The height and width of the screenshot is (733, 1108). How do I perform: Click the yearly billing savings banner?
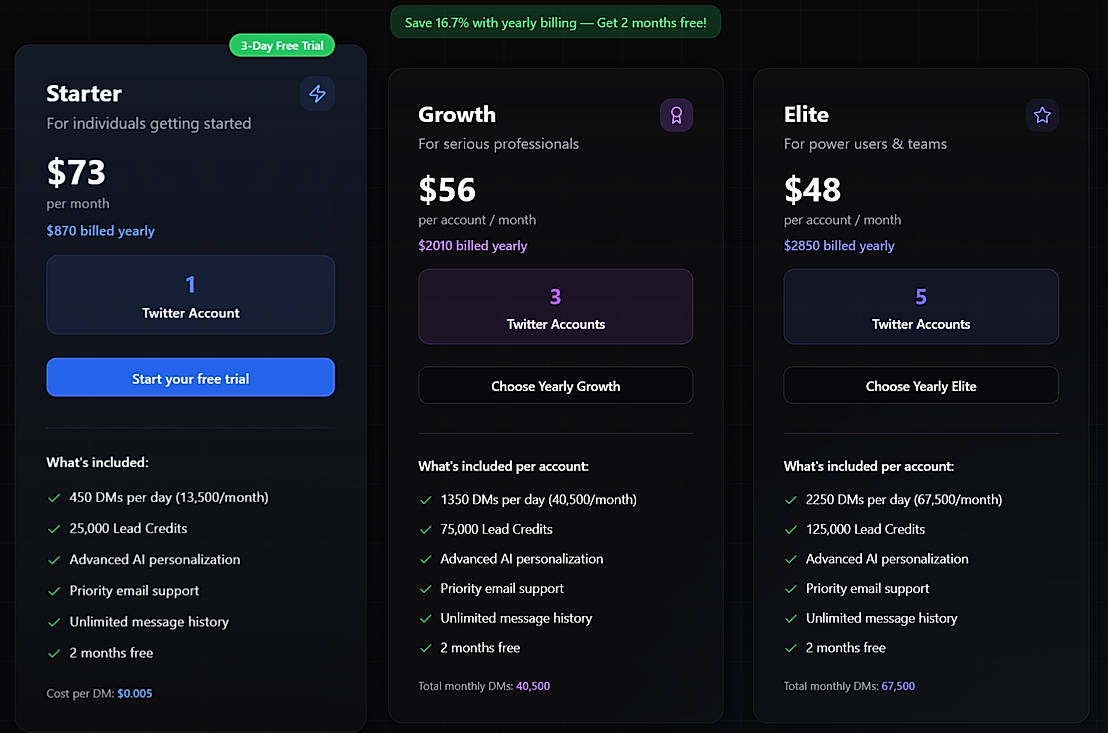coord(555,22)
